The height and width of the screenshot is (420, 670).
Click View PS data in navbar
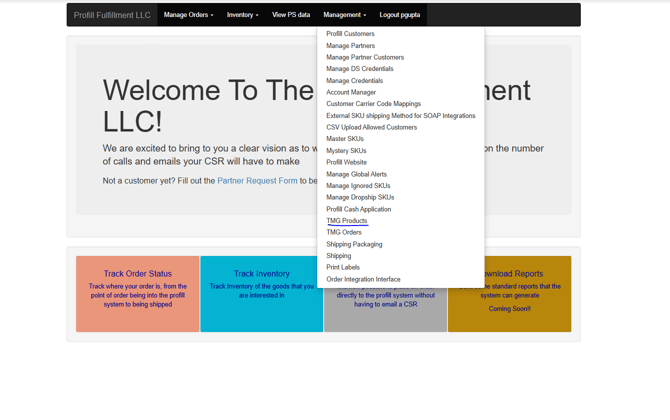(291, 15)
